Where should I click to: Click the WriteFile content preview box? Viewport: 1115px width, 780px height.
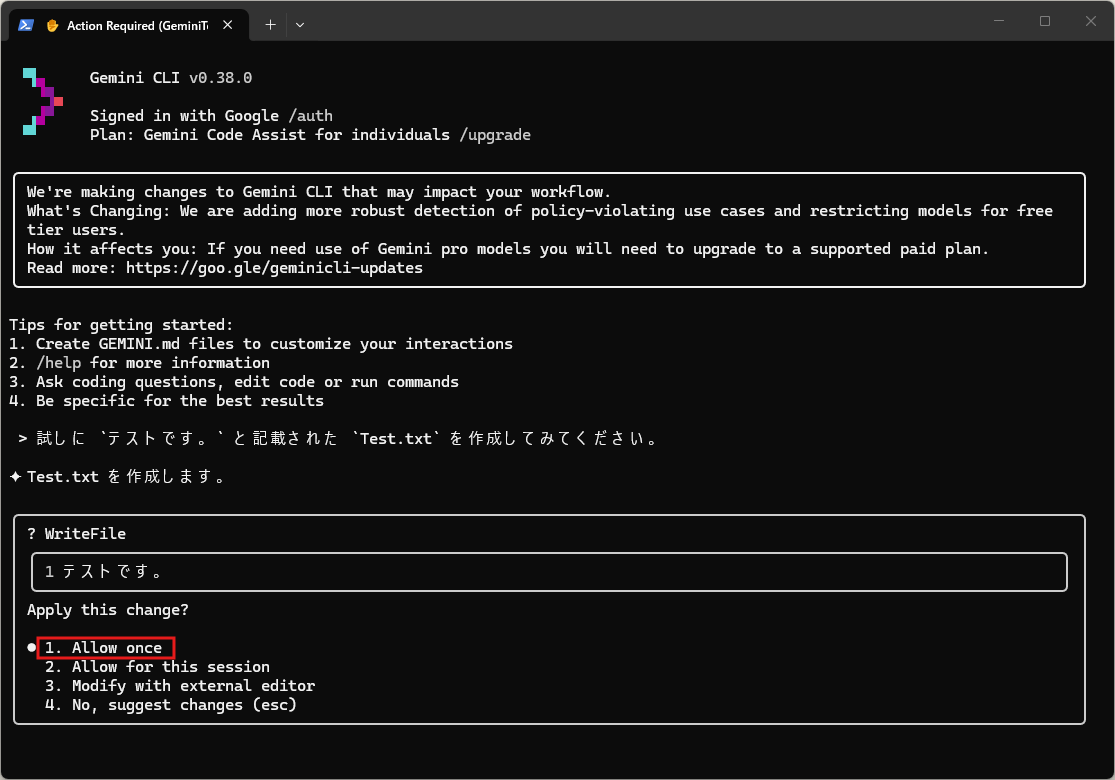coord(549,572)
